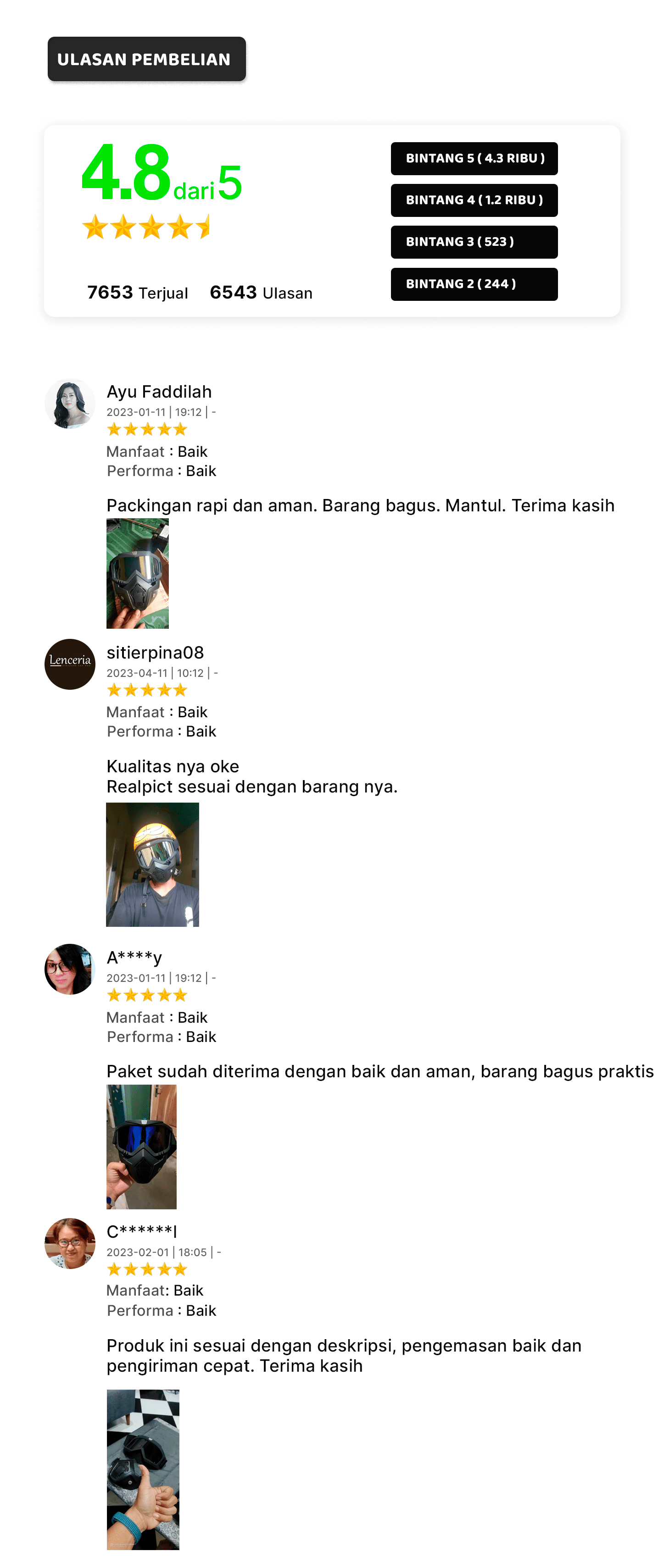664x1568 pixels.
Task: Open sitierpina08's helmet review photo
Action: (x=152, y=864)
